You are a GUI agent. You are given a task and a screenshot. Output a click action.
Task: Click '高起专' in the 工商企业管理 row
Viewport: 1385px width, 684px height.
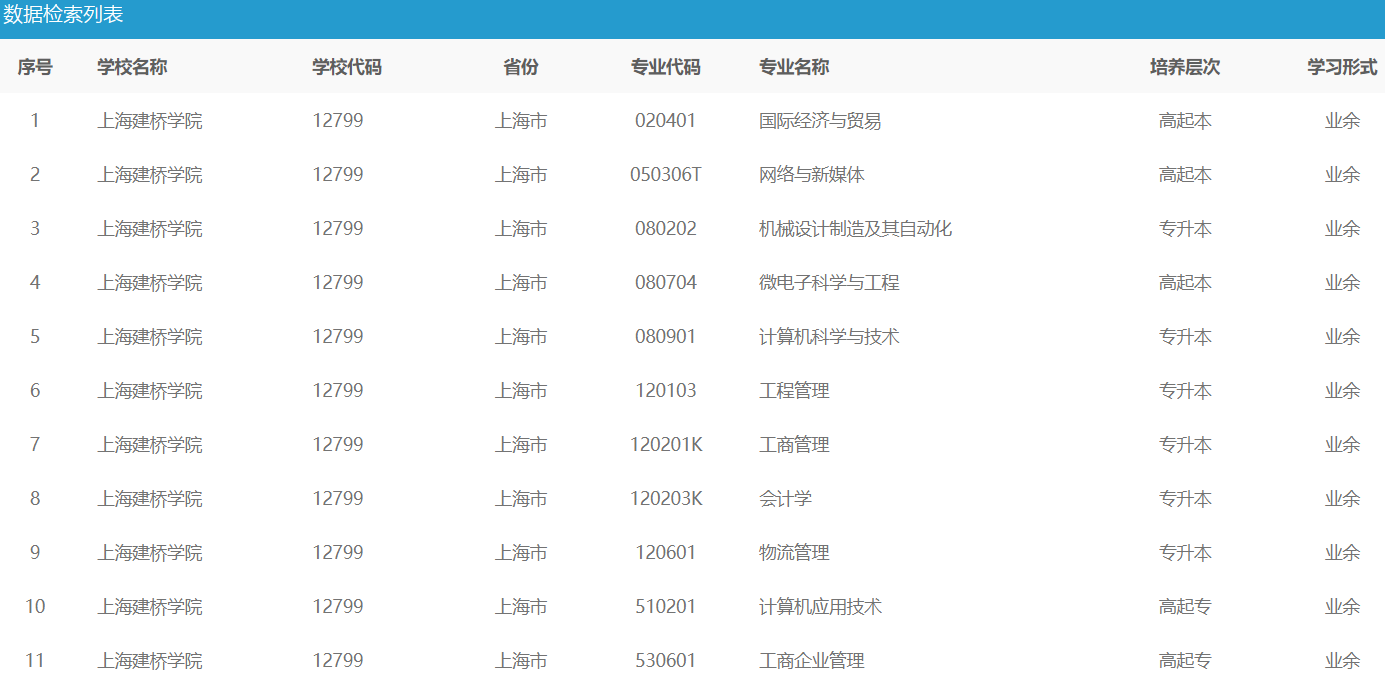(x=1185, y=661)
